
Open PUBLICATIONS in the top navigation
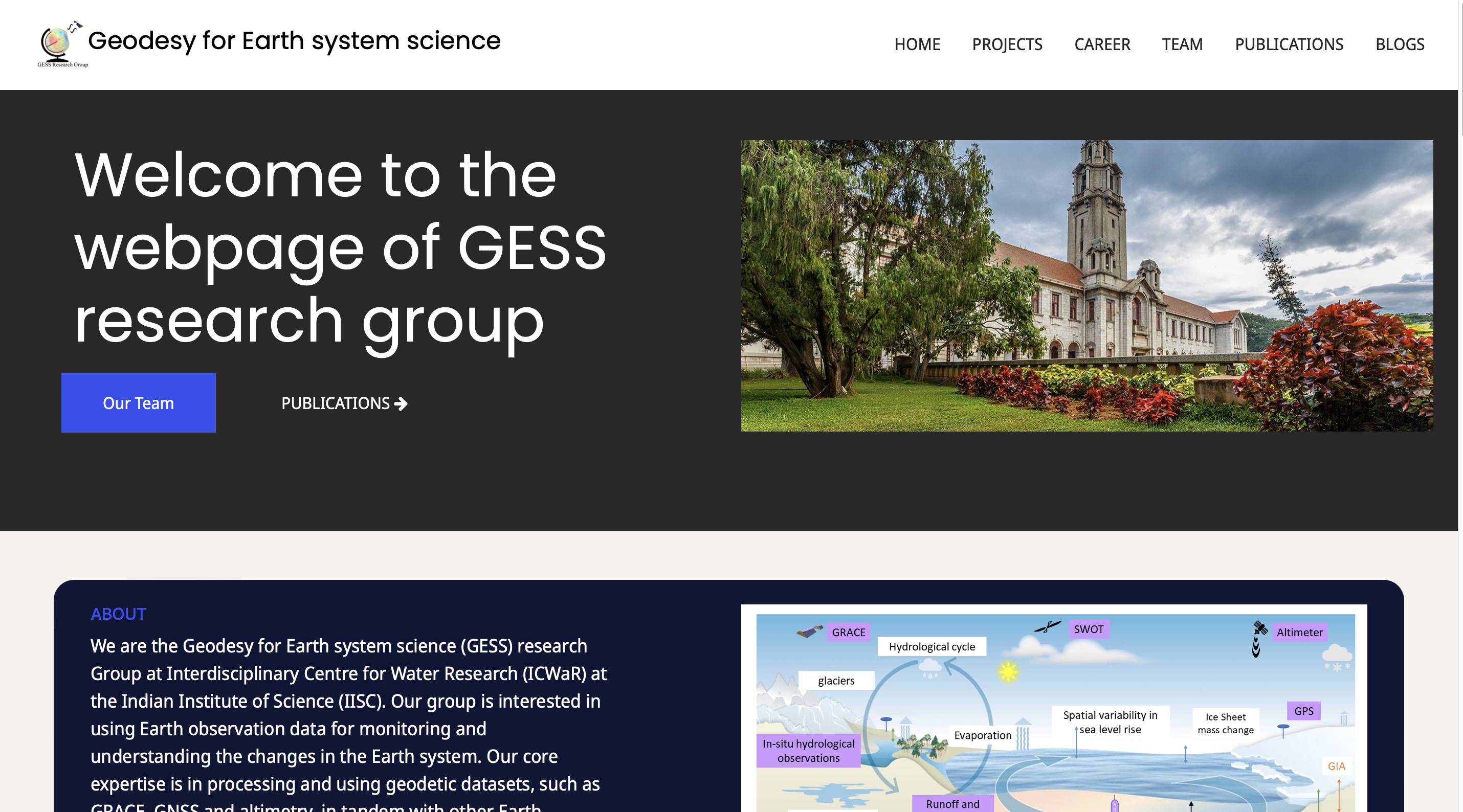pos(1289,44)
